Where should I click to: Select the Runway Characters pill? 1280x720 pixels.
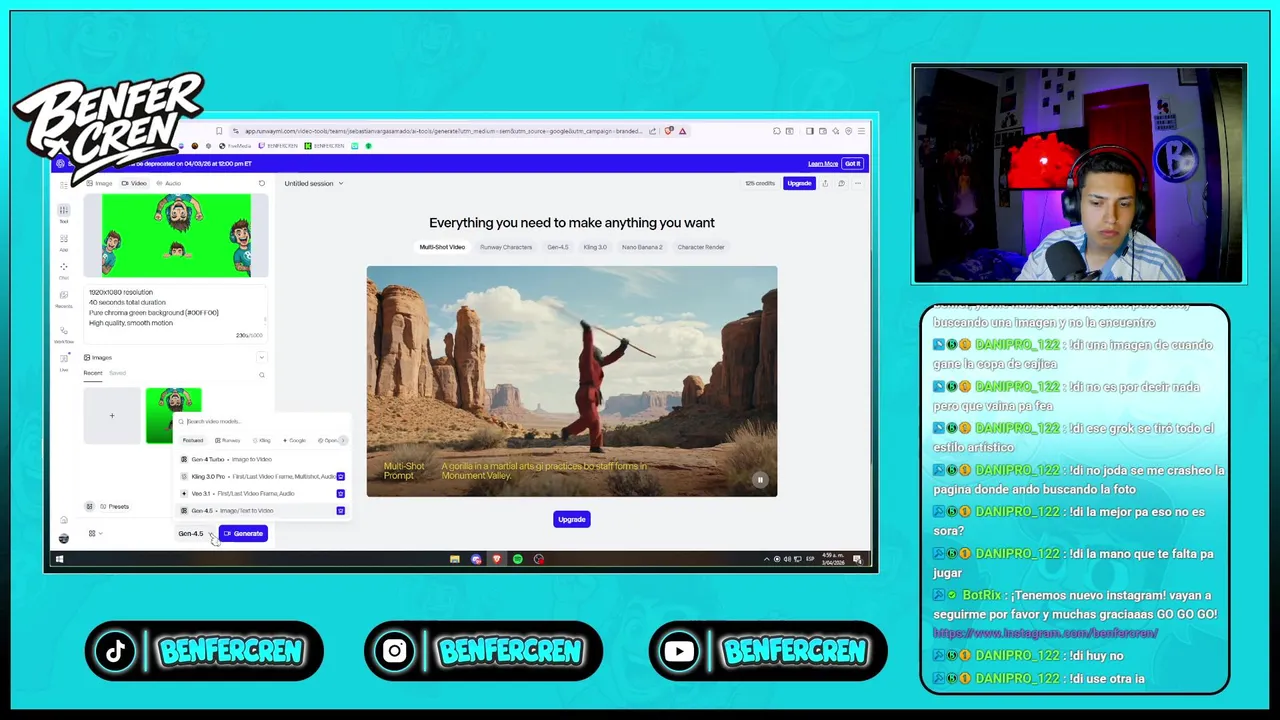pyautogui.click(x=506, y=247)
